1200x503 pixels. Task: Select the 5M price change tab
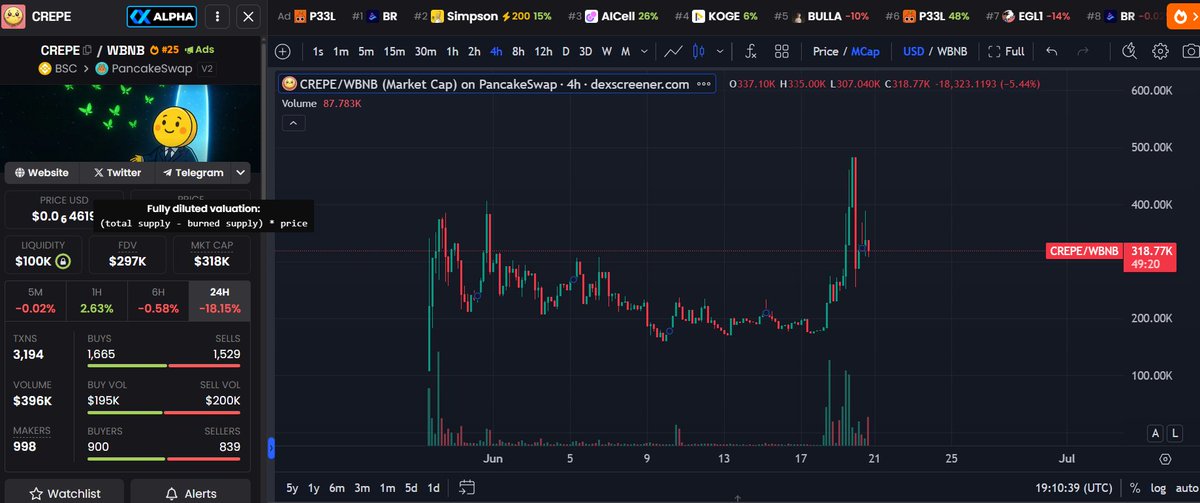pyautogui.click(x=36, y=301)
